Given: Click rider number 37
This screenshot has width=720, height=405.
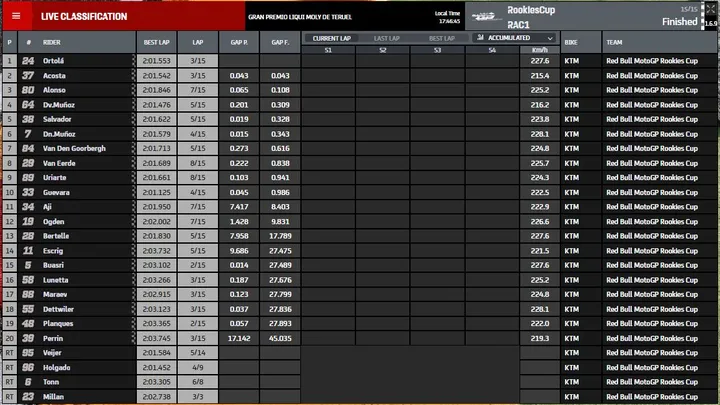Looking at the screenshot, I should pos(28,75).
